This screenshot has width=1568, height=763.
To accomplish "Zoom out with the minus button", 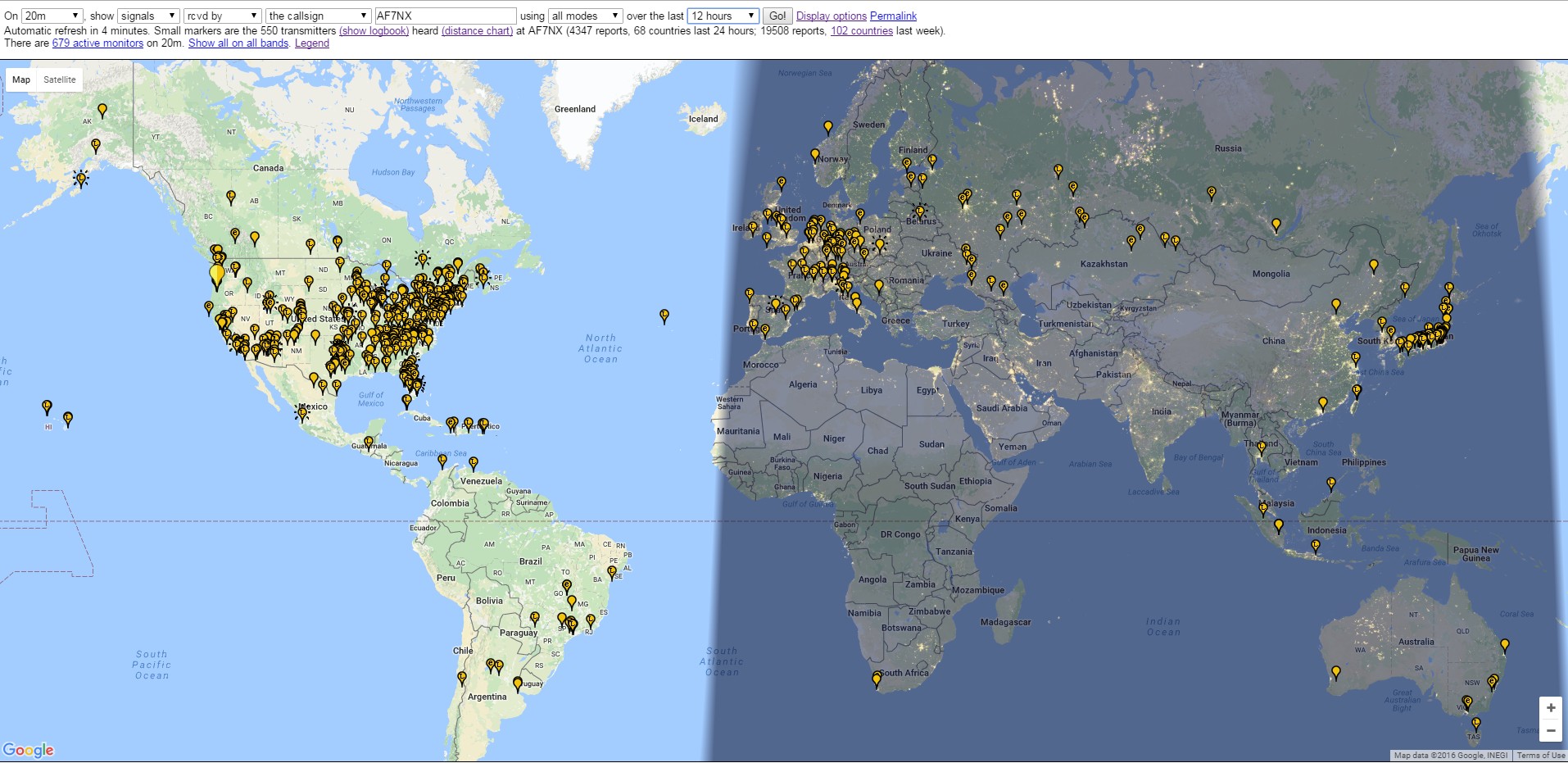I will point(1550,730).
